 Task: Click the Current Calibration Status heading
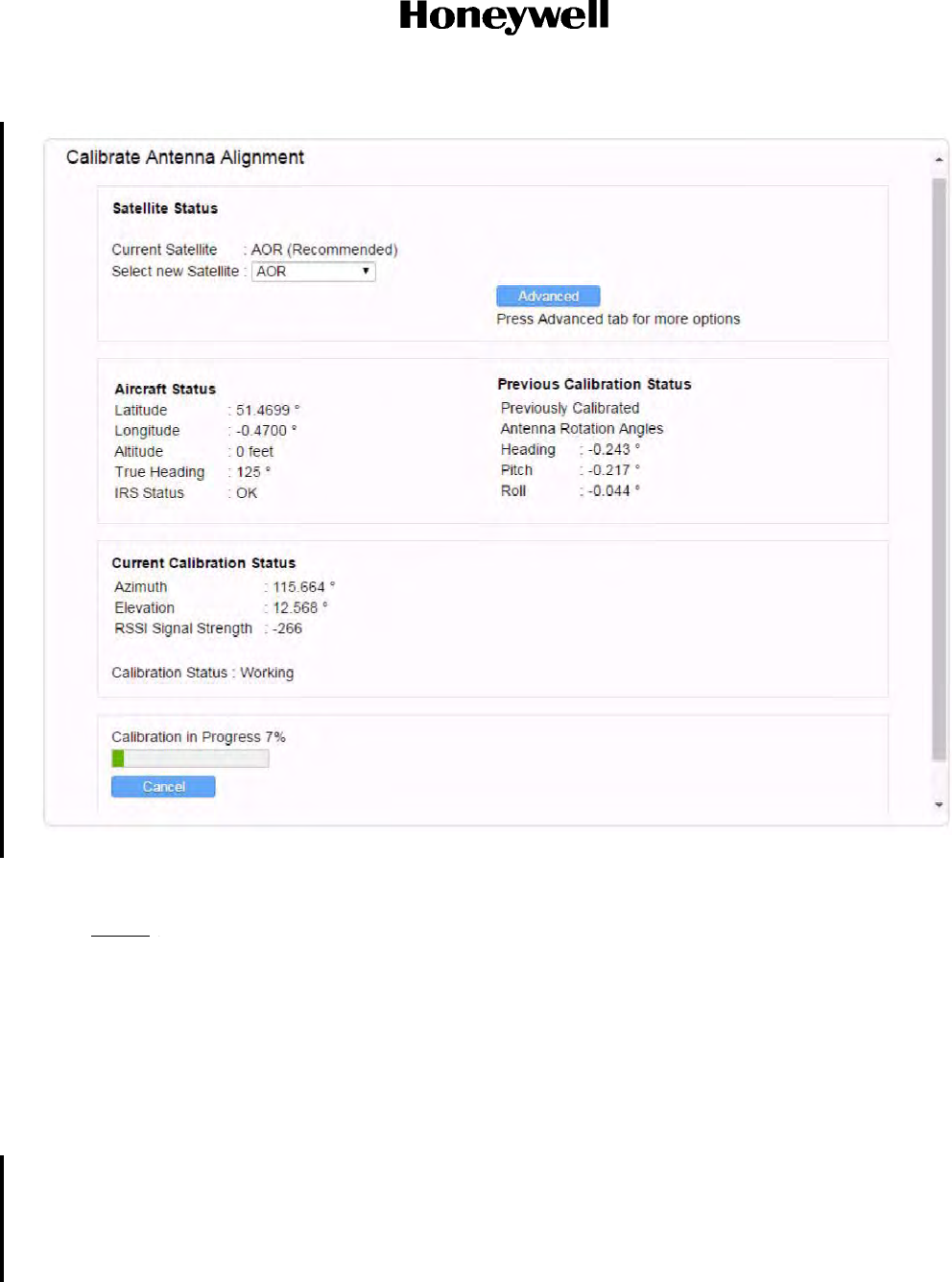coord(203,563)
